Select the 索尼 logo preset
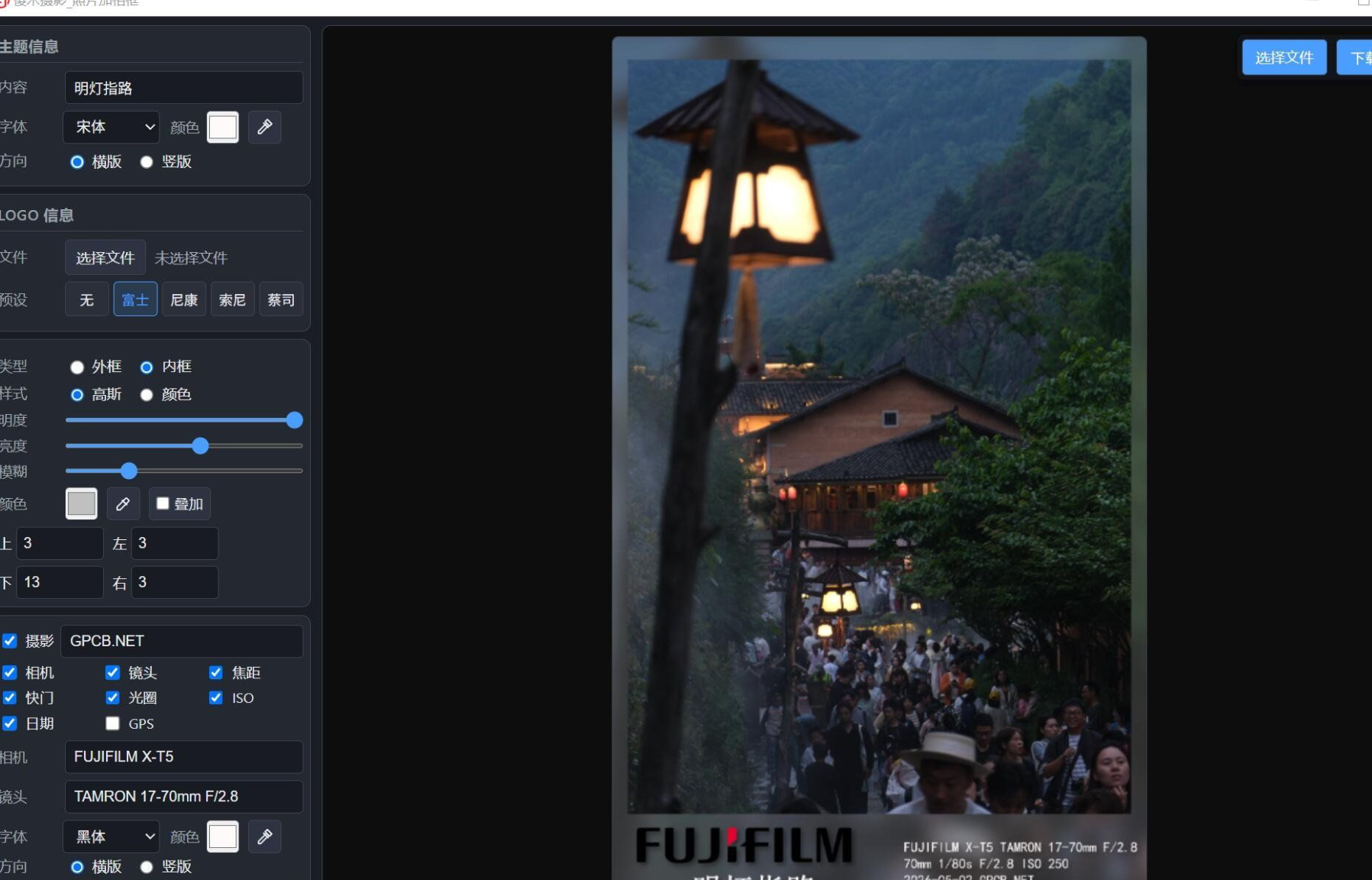Image resolution: width=1372 pixels, height=880 pixels. [x=232, y=299]
